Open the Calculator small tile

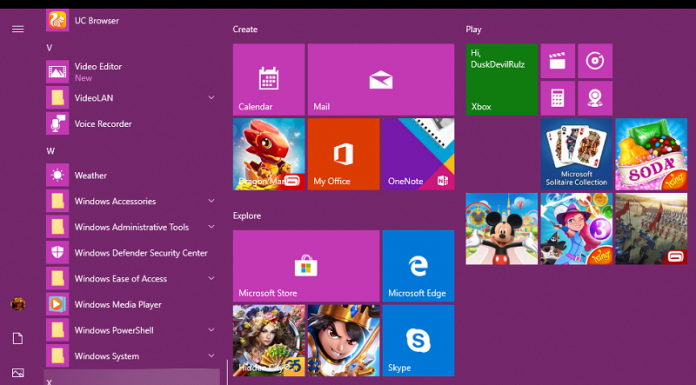coord(558,98)
